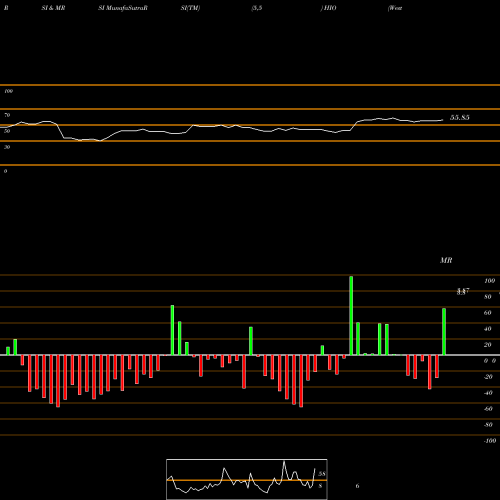Click MR axis label 100
This screenshot has width=500, height=500.
[x=490, y=281]
